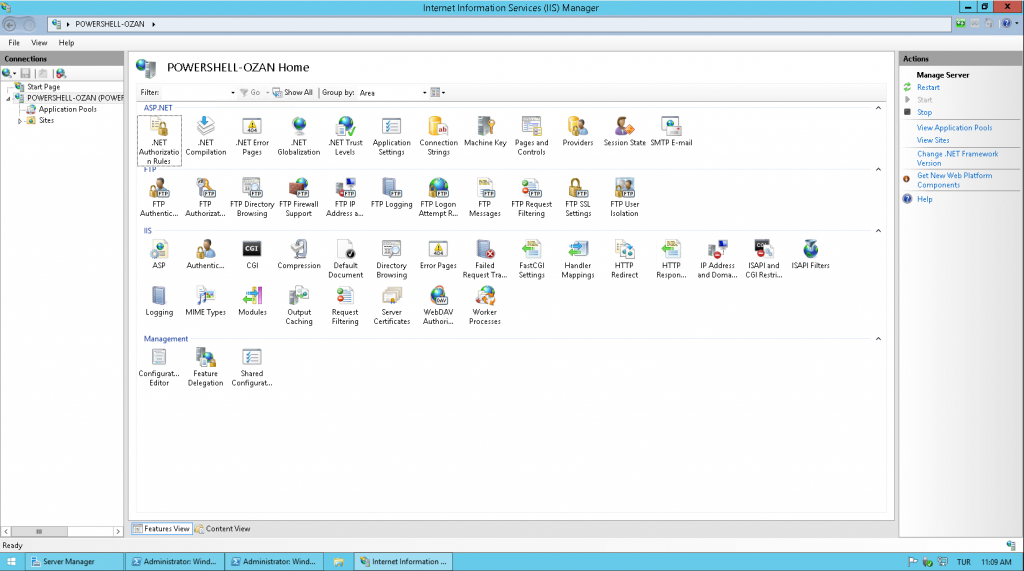
Task: Open Connection Strings feature
Action: click(438, 137)
